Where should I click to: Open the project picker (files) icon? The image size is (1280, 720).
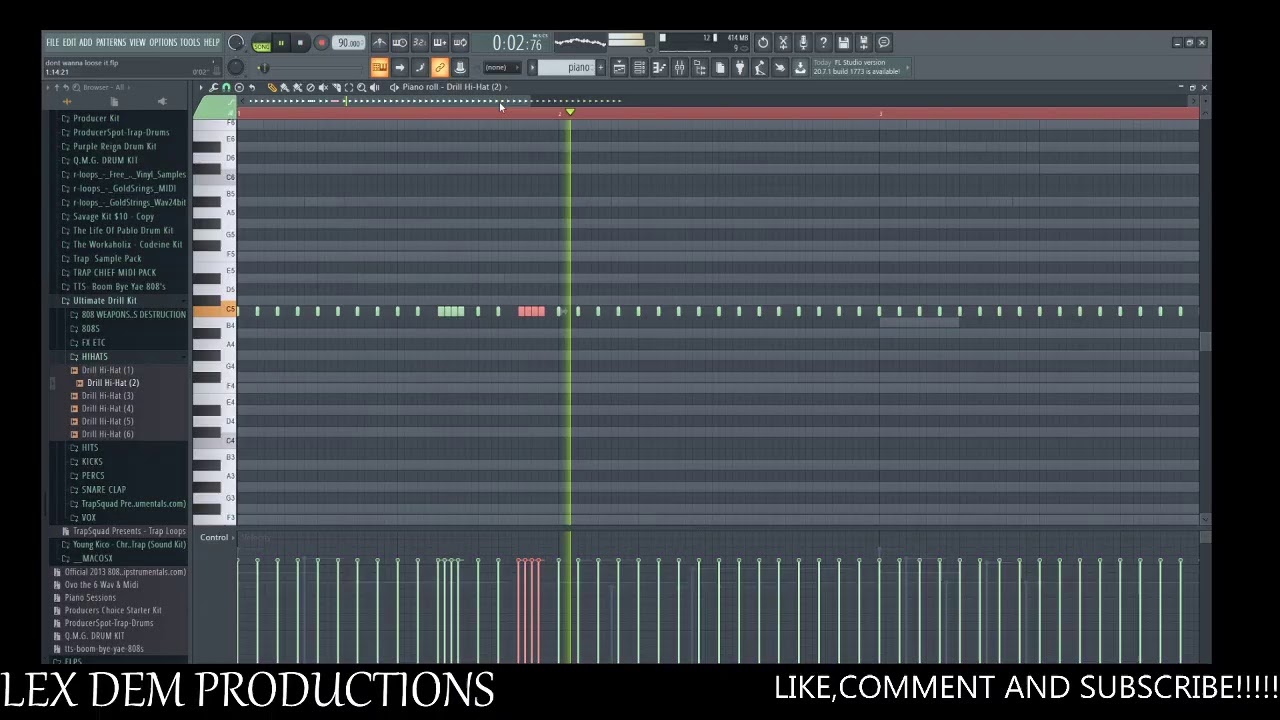click(x=719, y=67)
